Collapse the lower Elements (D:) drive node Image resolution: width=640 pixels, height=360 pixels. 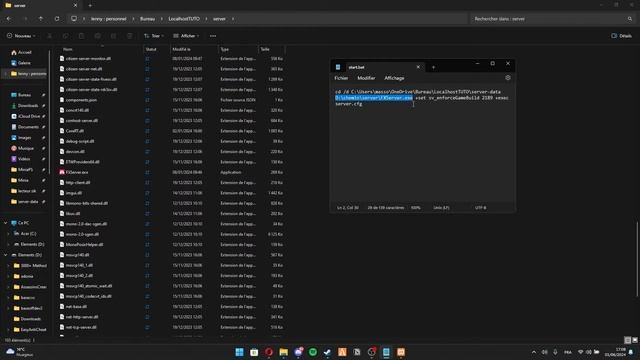coord(6,255)
